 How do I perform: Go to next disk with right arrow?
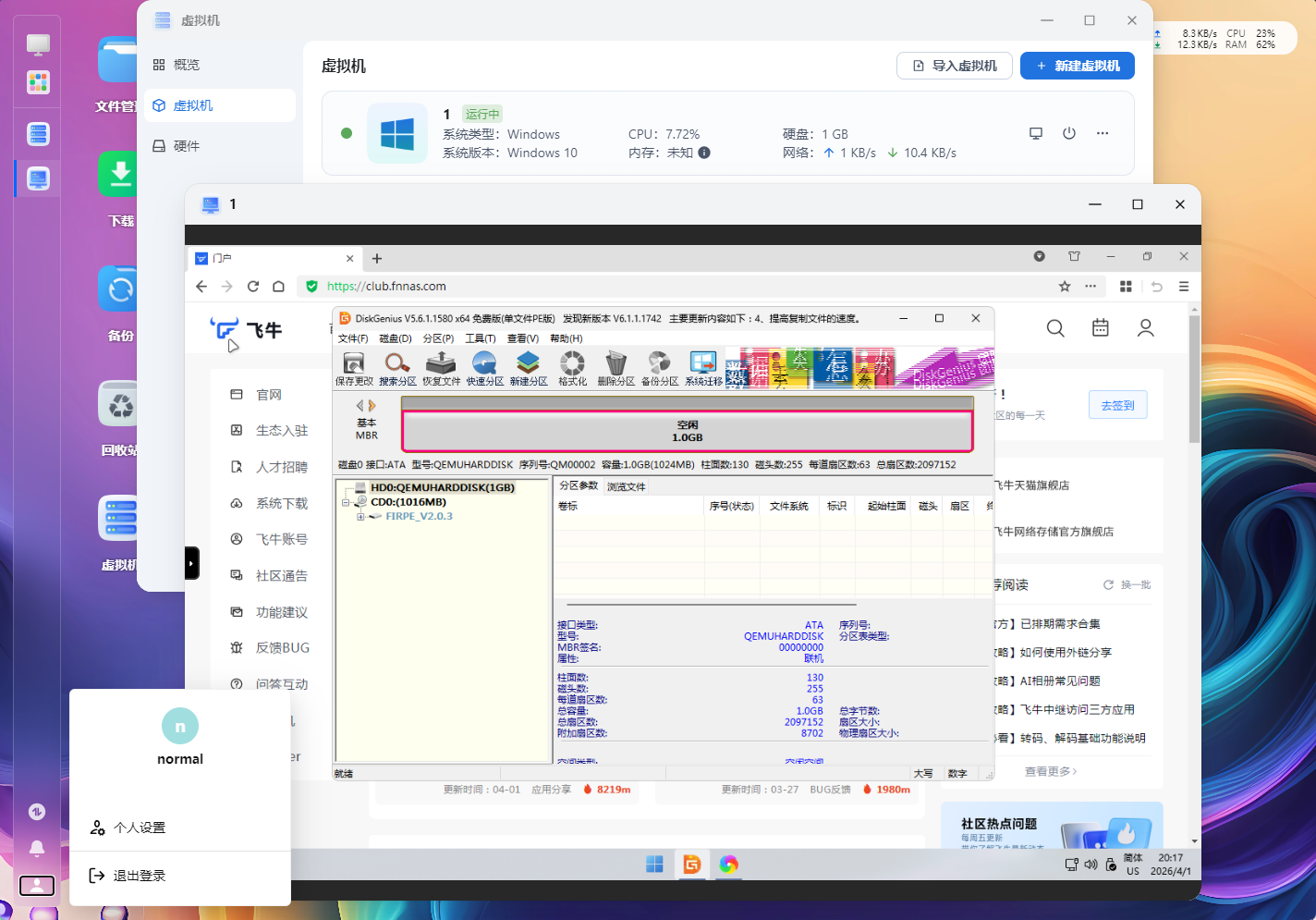click(372, 405)
